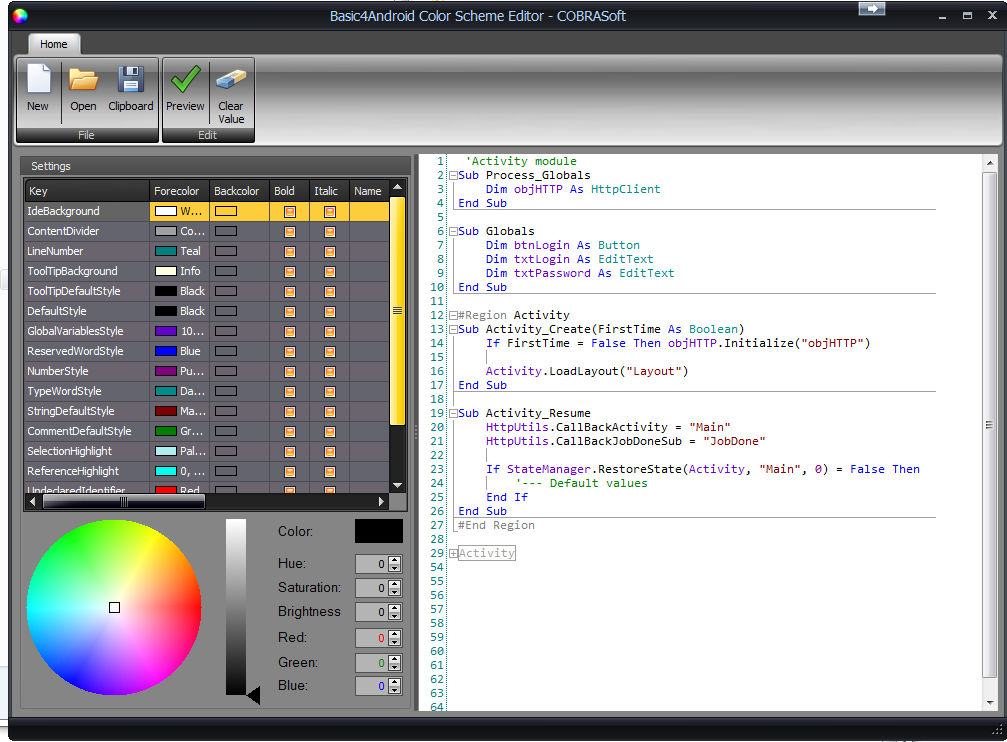Toggle Italic for StringDefaultStyle
The height and width of the screenshot is (742, 1007).
pyautogui.click(x=329, y=411)
